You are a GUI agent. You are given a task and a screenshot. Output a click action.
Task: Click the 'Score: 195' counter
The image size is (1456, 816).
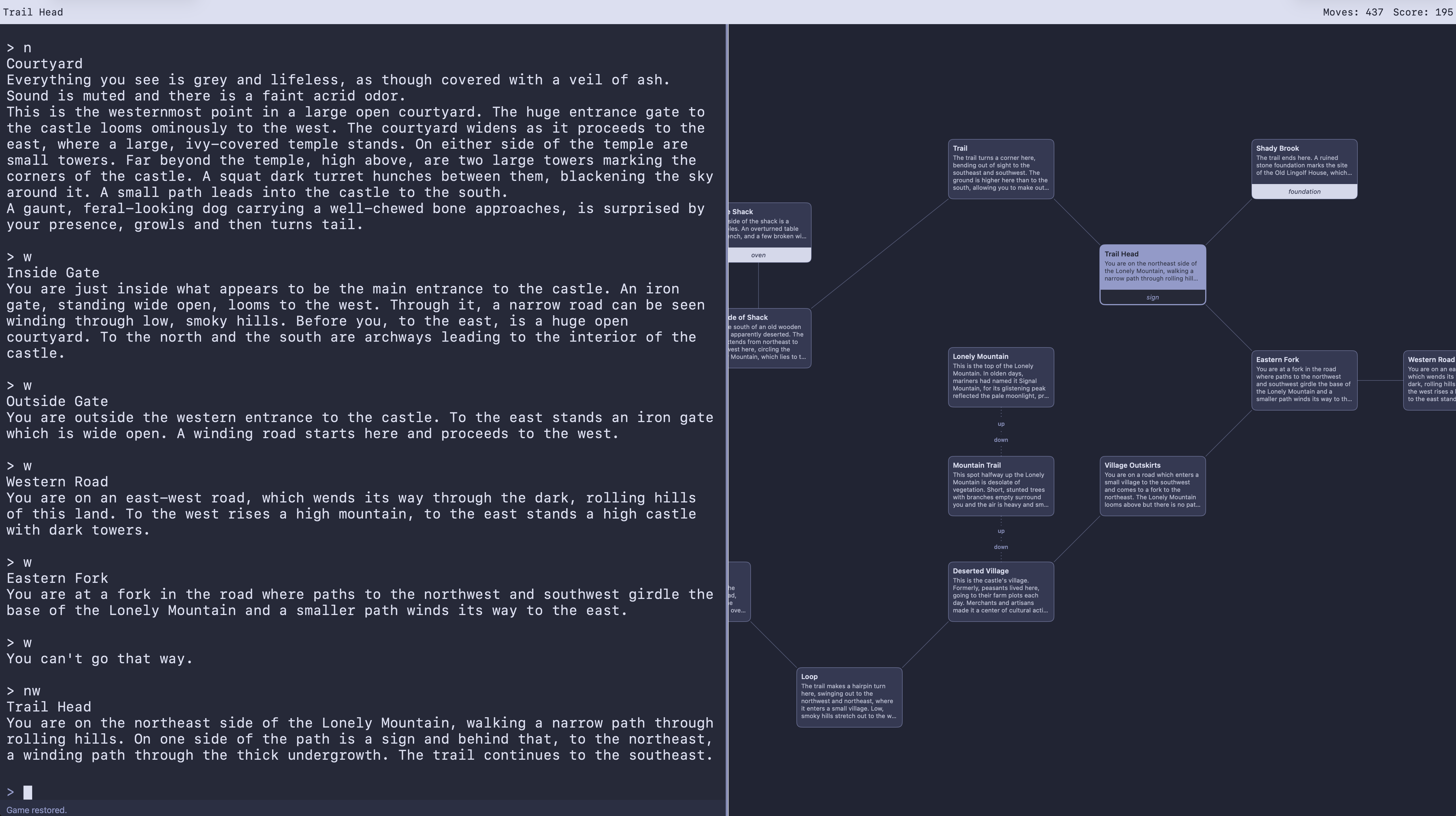1423,12
